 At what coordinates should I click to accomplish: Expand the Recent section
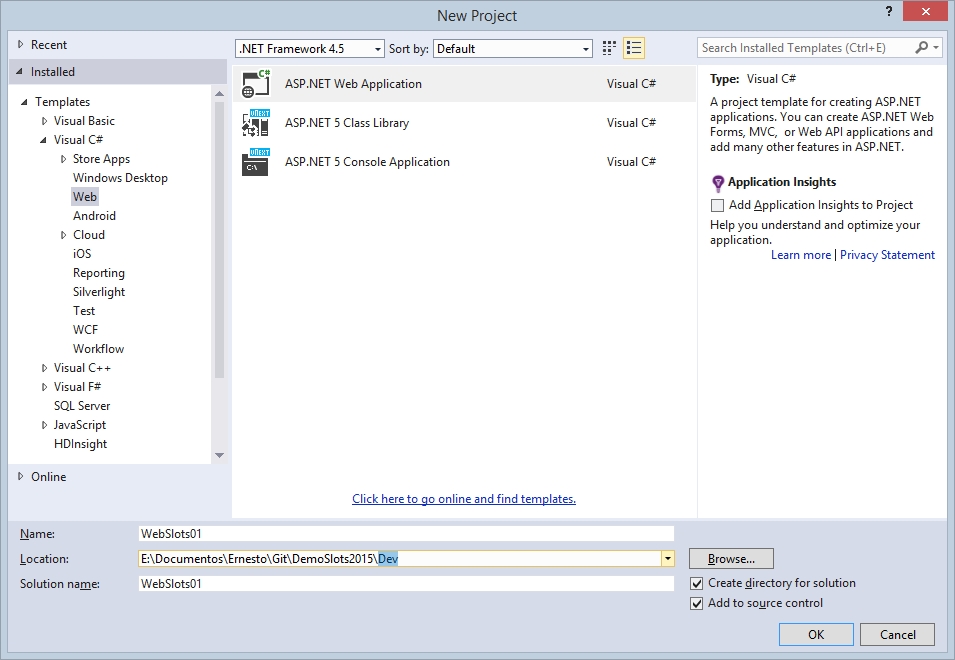pos(21,44)
